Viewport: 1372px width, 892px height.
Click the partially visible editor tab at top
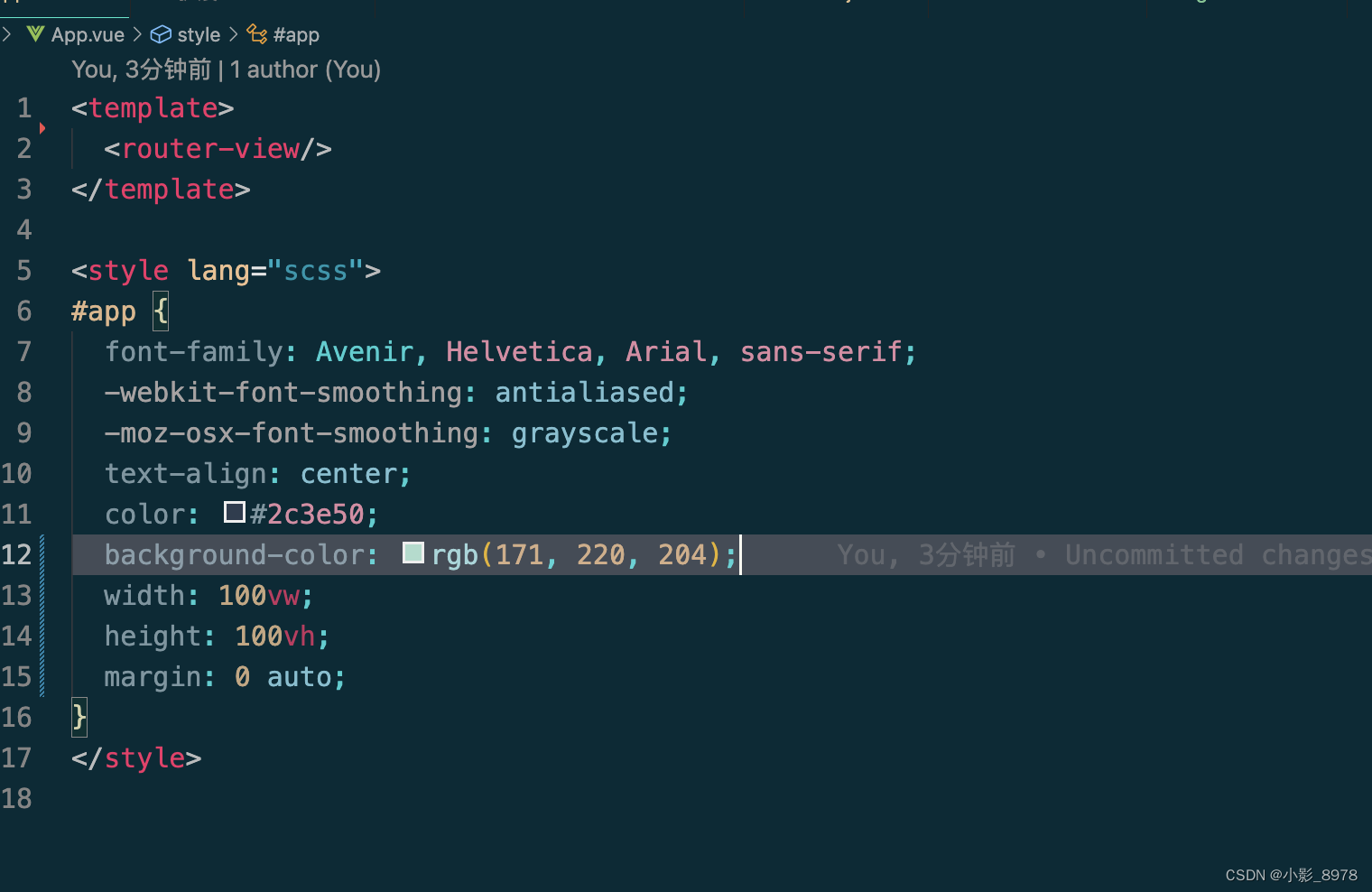63,7
